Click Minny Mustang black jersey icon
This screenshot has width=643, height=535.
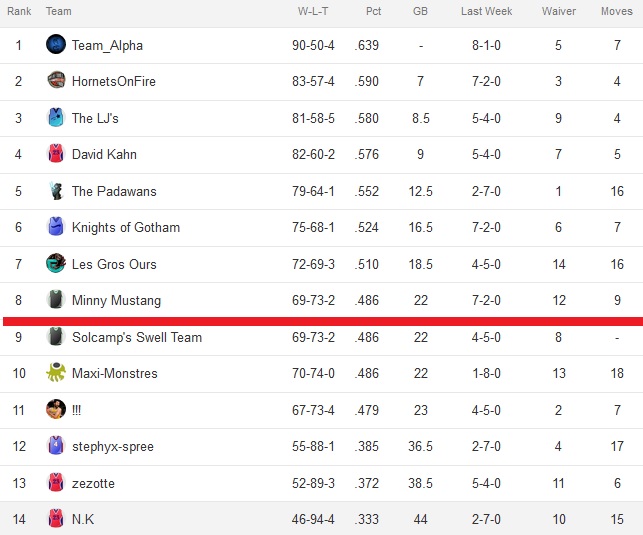tap(56, 299)
